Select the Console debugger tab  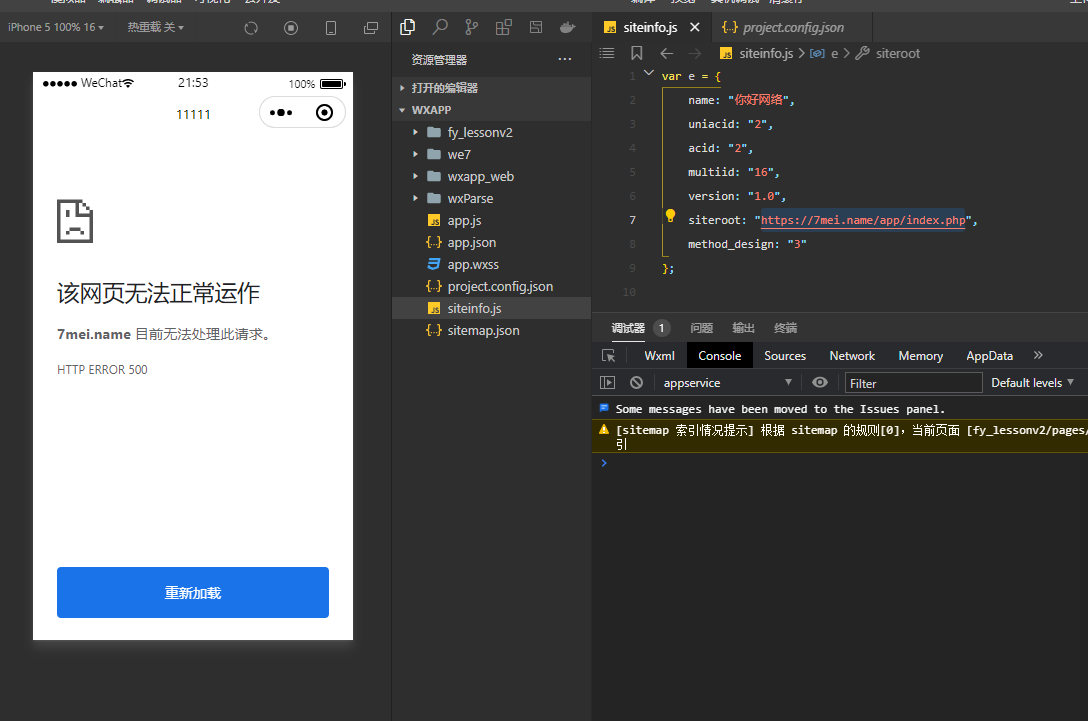tap(720, 355)
